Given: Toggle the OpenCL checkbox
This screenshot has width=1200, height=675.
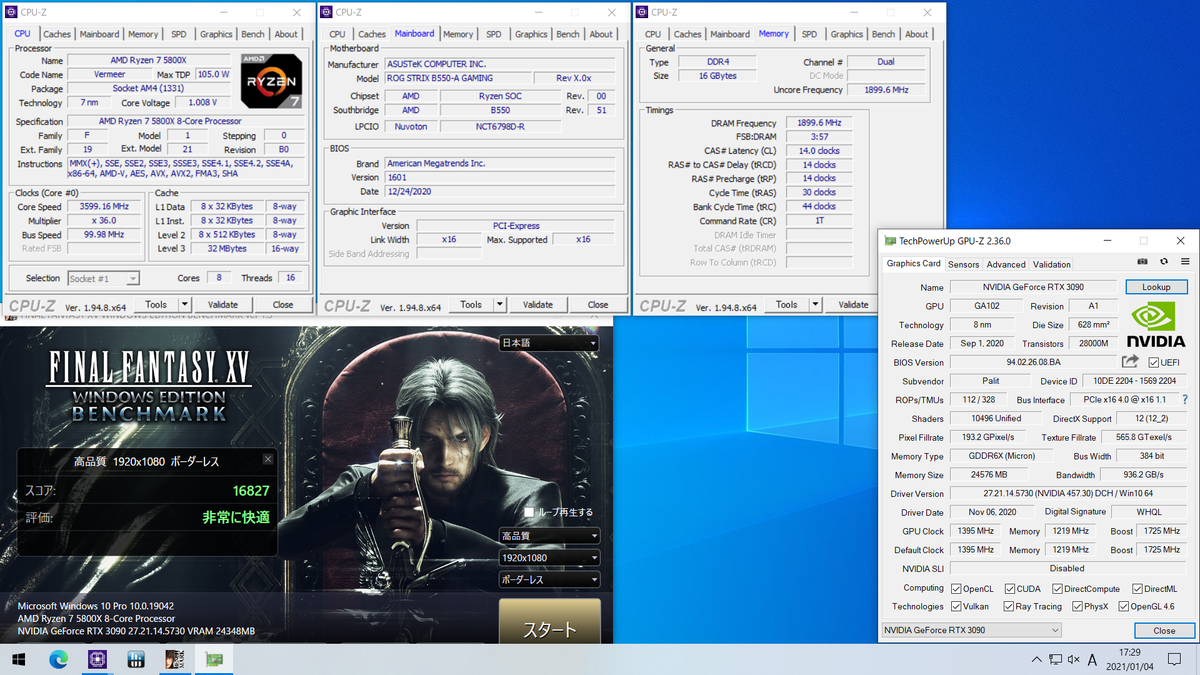Looking at the screenshot, I should coord(956,589).
